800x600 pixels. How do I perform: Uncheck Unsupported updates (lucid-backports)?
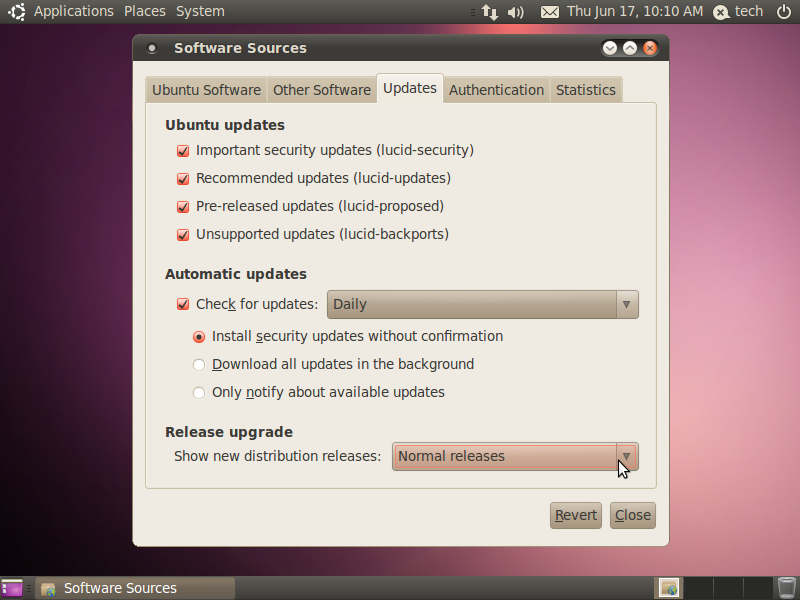point(183,235)
